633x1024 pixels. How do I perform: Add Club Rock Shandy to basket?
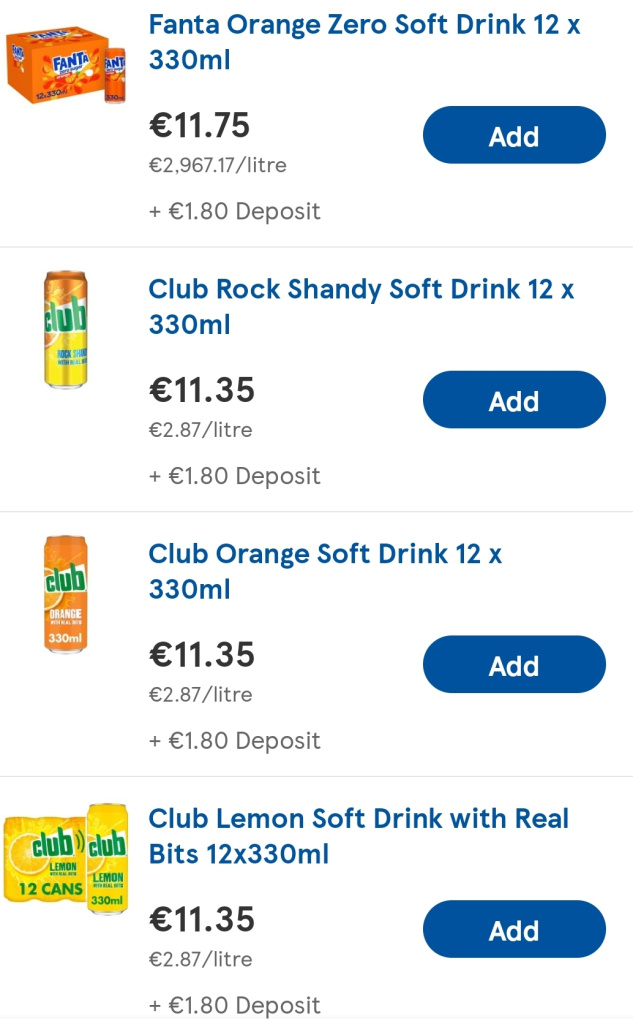(x=514, y=399)
